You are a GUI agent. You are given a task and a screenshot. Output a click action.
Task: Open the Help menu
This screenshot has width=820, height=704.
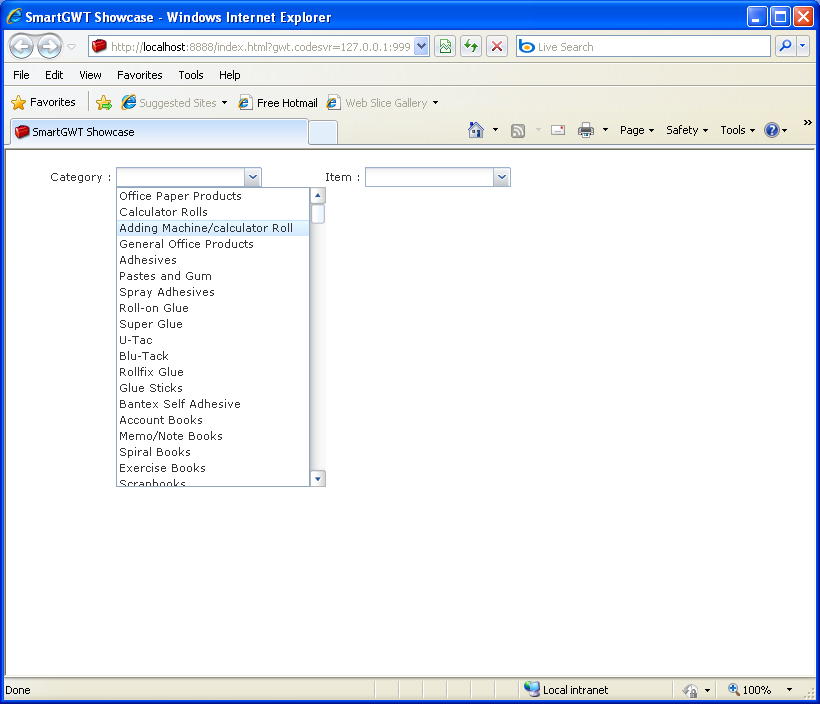click(230, 75)
